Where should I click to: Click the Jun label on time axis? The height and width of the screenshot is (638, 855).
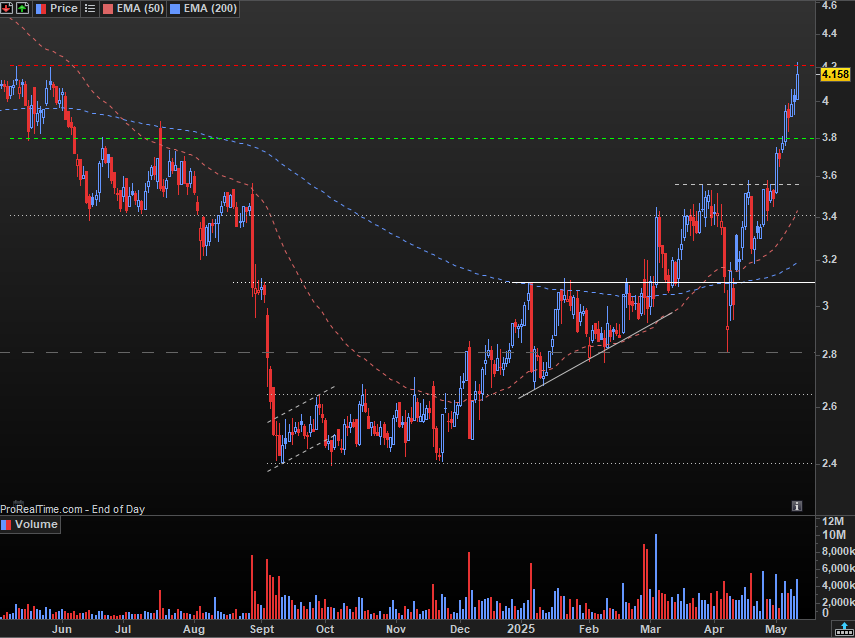pyautogui.click(x=62, y=629)
